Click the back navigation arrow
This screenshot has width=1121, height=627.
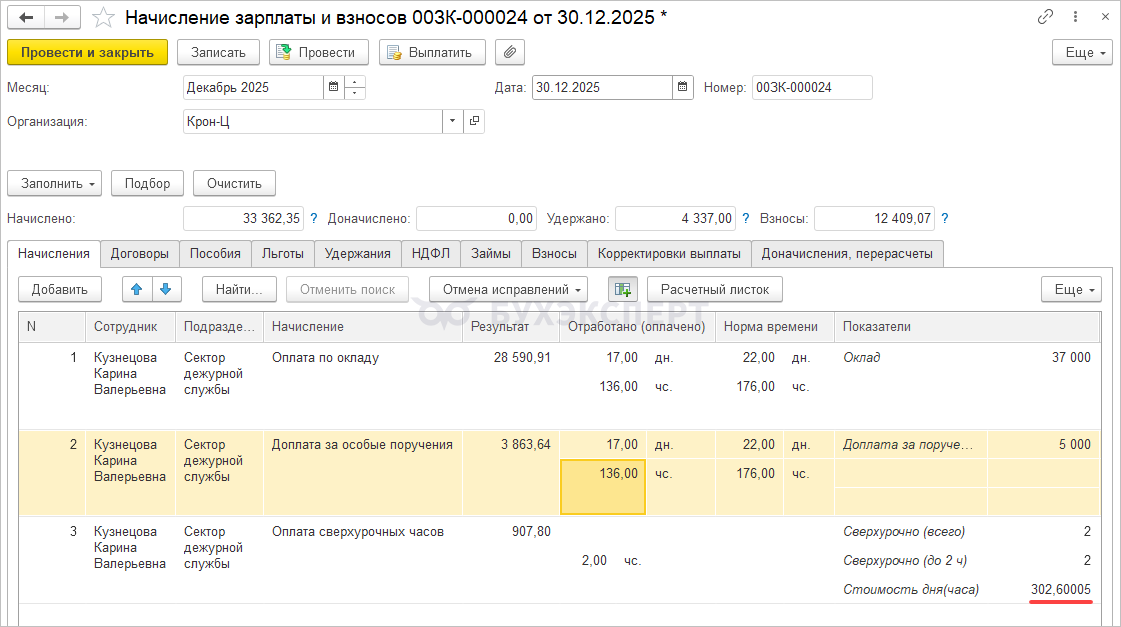[x=26, y=18]
